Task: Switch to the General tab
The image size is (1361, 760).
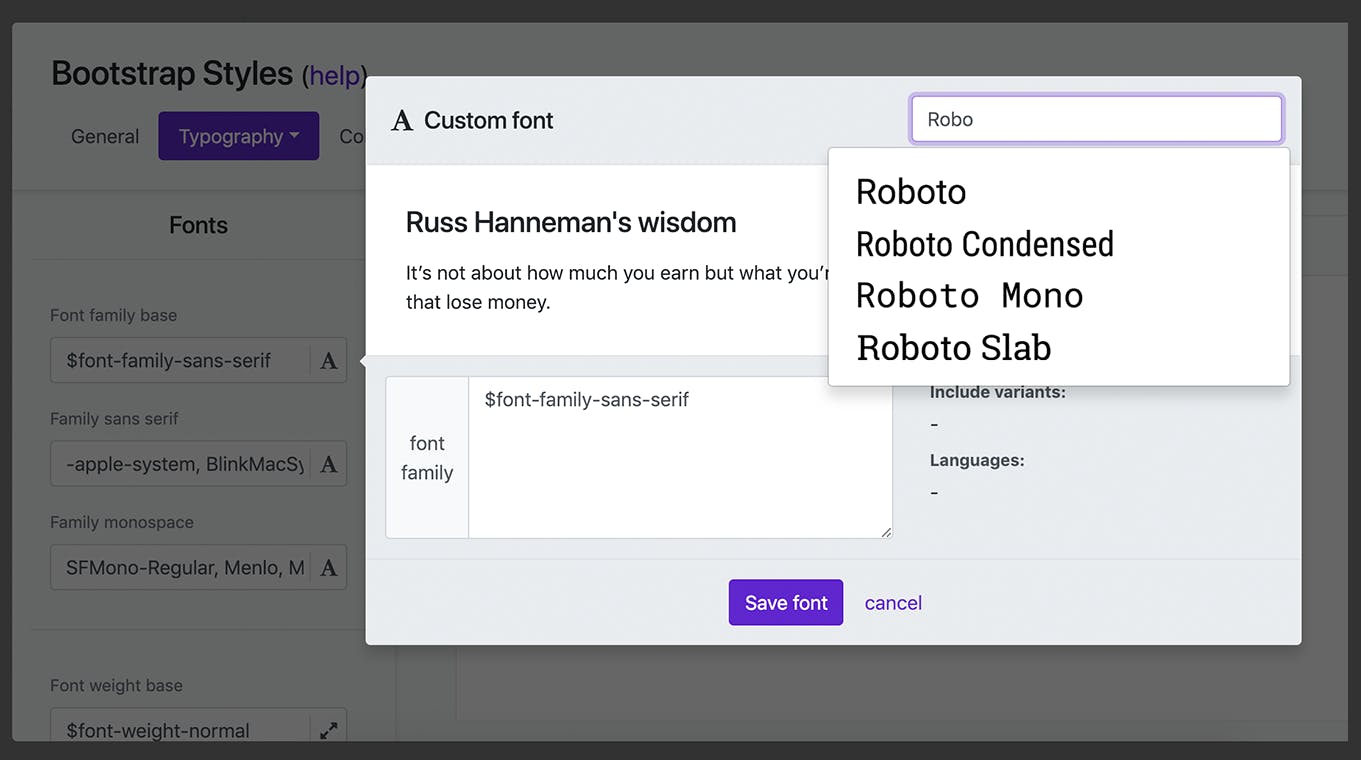Action: [105, 137]
